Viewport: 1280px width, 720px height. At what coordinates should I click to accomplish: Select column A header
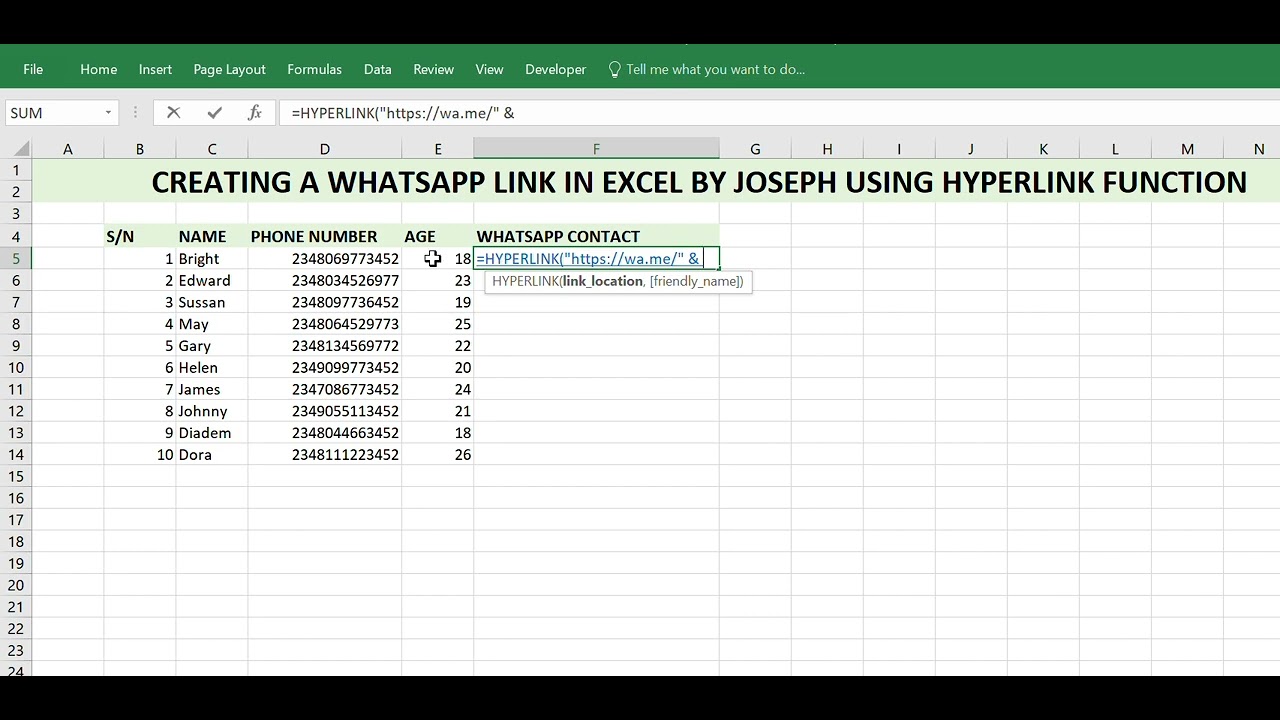point(67,149)
